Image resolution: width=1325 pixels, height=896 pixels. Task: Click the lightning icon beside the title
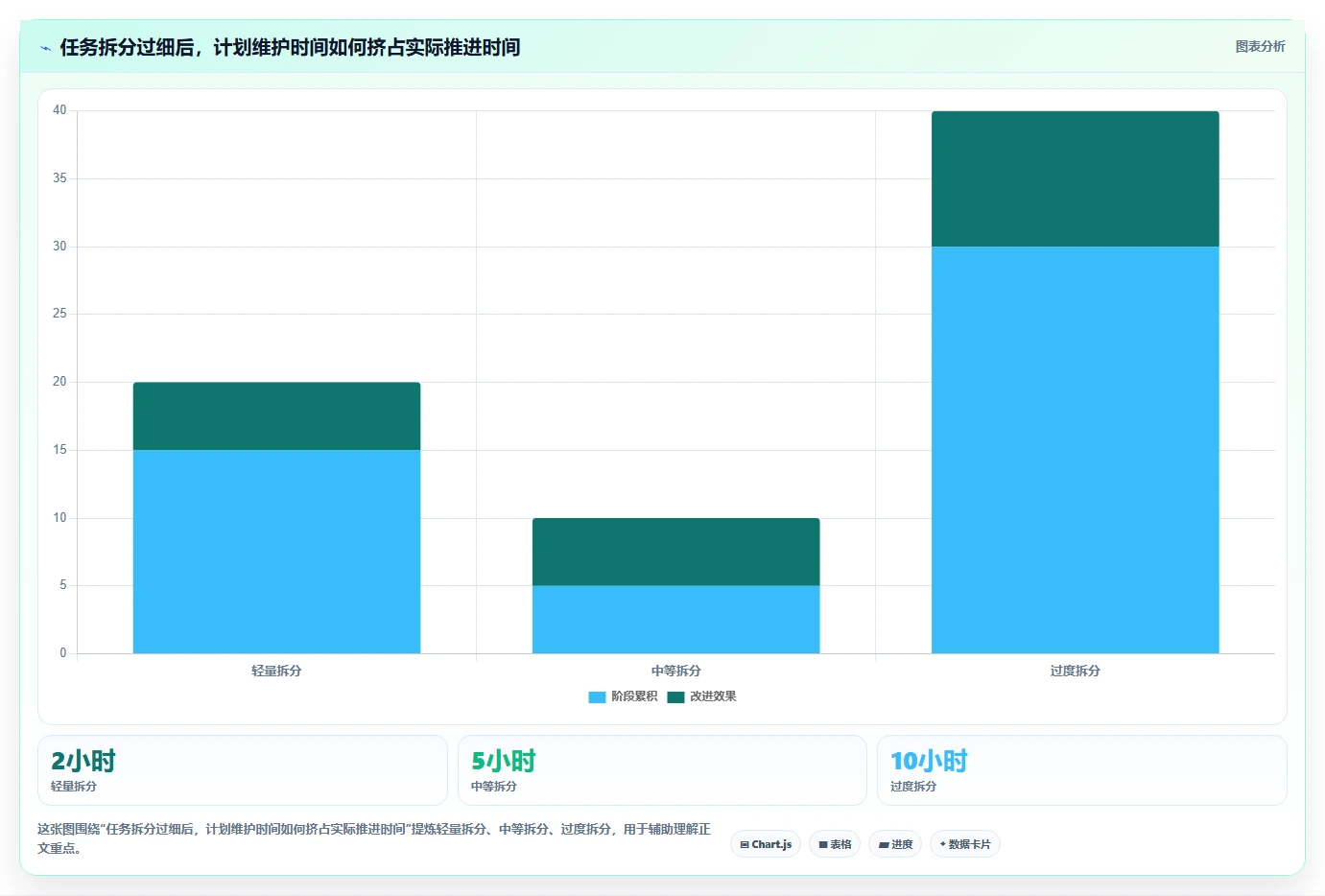[45, 48]
